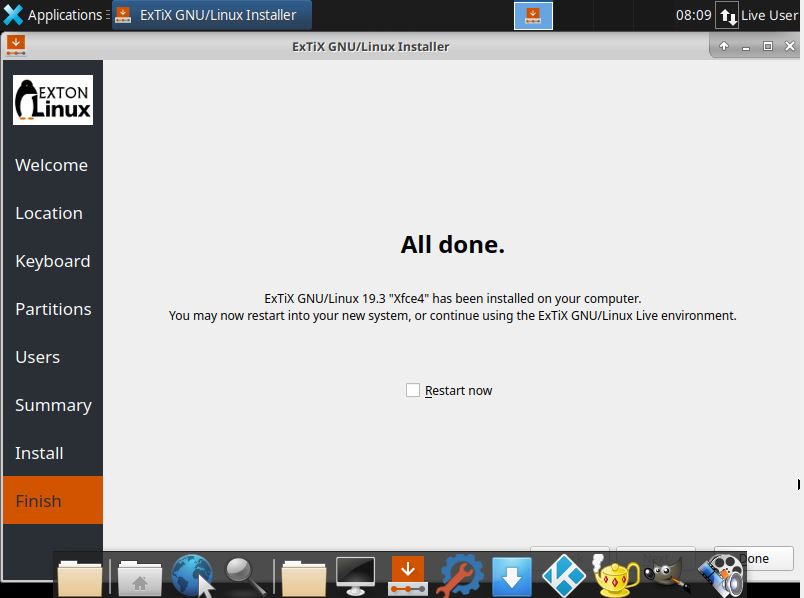Viewport: 804px width, 598px height.
Task: Open blue download arrow icon
Action: pos(512,577)
